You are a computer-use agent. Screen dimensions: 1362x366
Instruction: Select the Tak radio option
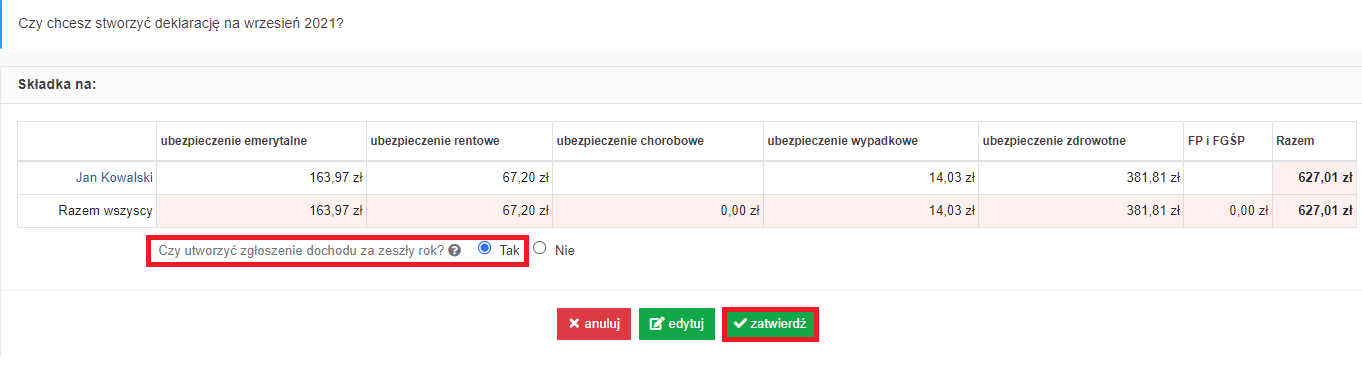tap(485, 248)
